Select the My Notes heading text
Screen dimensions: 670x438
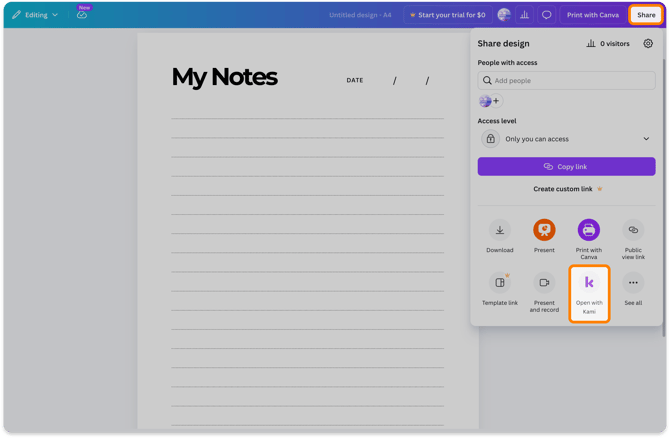tap(225, 77)
